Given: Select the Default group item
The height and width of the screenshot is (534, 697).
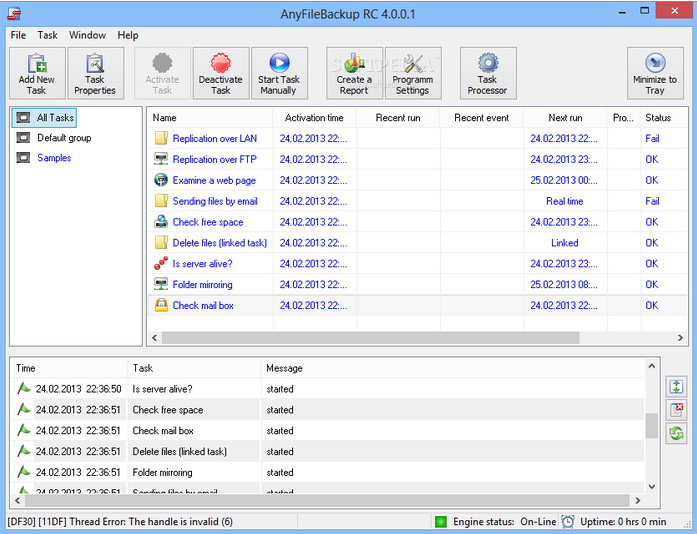Looking at the screenshot, I should 64,138.
